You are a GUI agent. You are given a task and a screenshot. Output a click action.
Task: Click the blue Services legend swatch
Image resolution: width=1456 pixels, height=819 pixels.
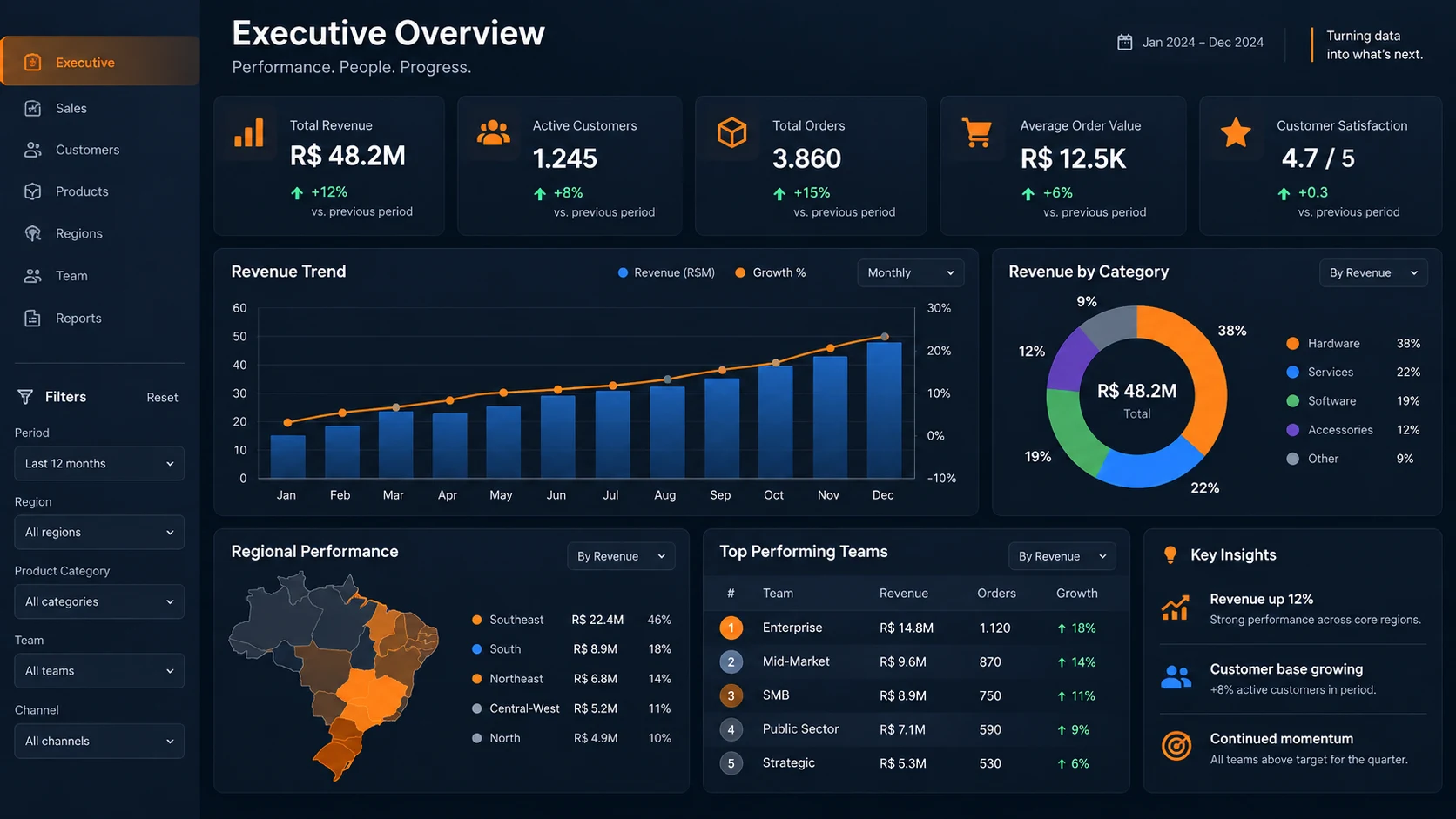click(1293, 372)
